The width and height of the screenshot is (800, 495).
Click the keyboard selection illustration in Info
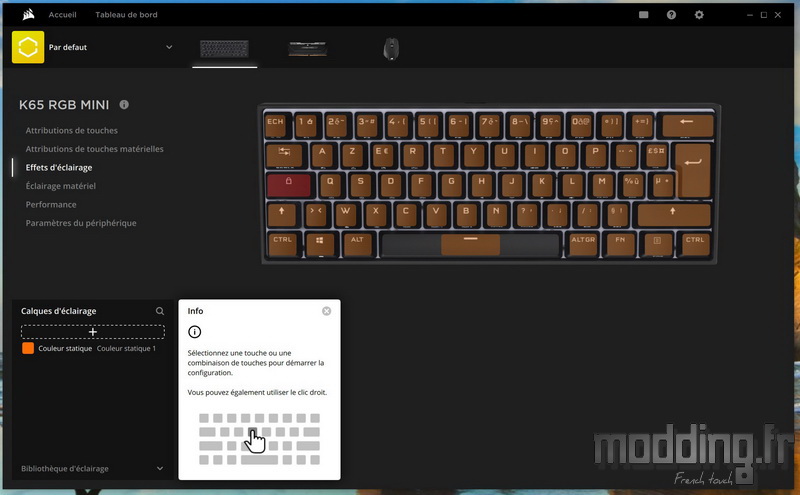click(259, 439)
